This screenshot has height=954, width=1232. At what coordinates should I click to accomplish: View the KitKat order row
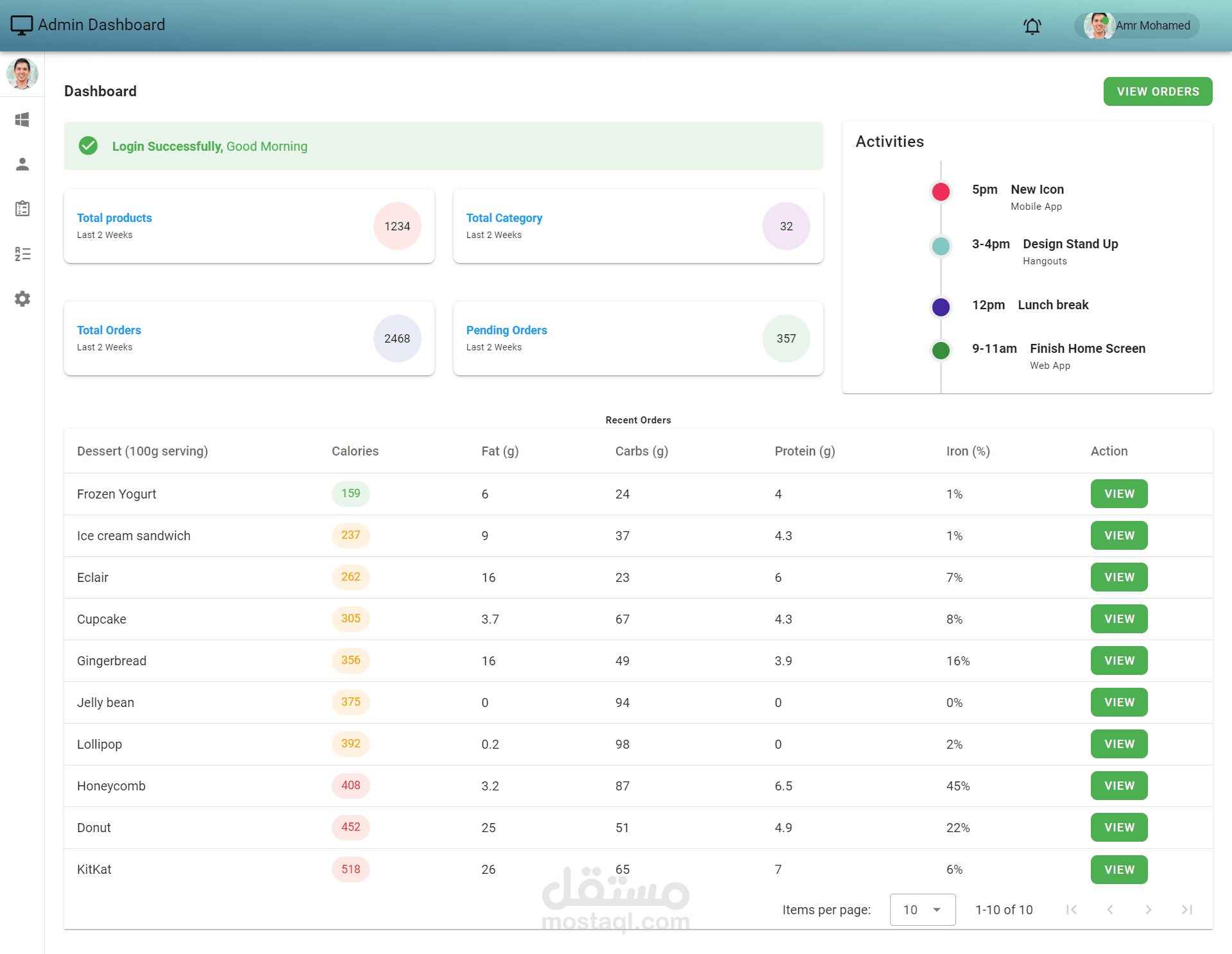[1118, 870]
